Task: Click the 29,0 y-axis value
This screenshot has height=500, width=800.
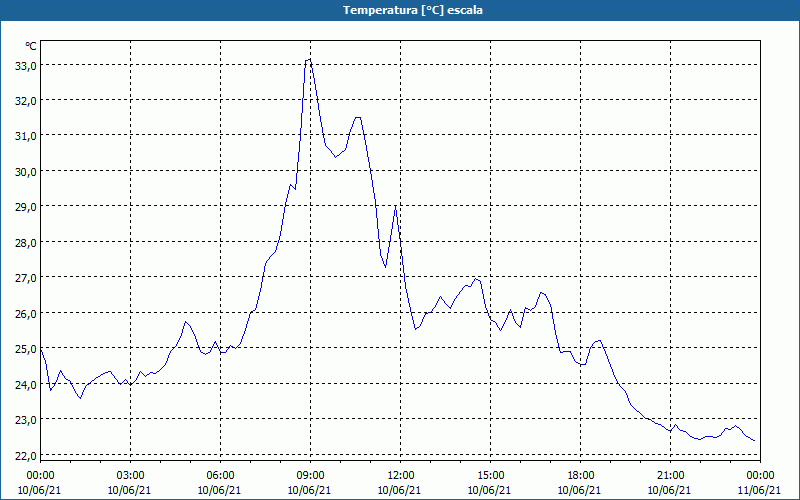Action: (x=27, y=207)
